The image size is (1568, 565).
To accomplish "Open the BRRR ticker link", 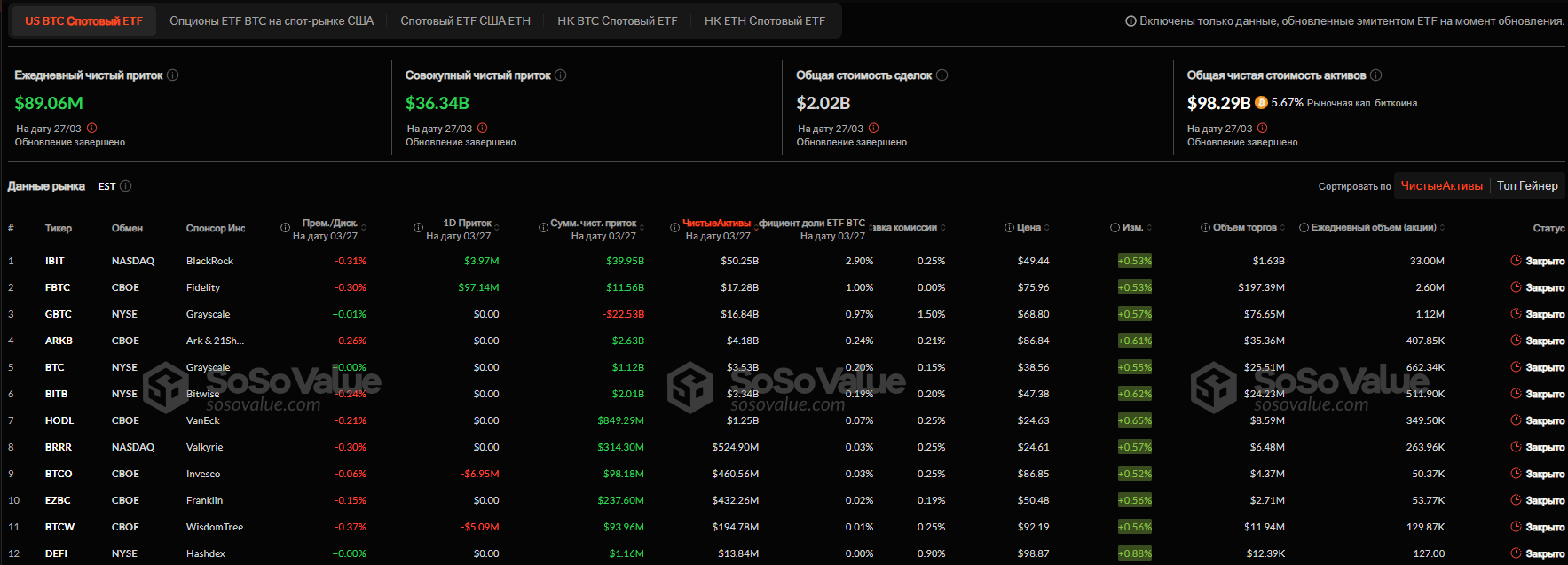I will pos(59,447).
